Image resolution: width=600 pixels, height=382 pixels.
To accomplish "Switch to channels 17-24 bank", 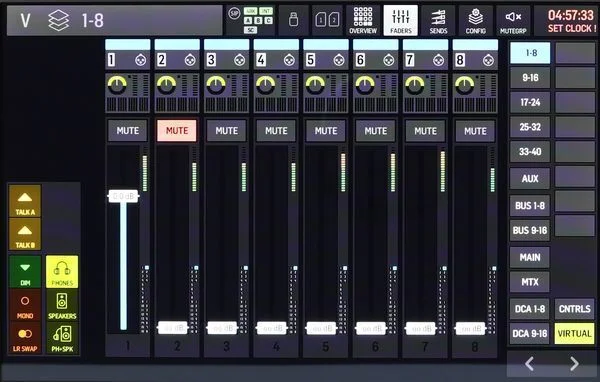I will pyautogui.click(x=530, y=102).
